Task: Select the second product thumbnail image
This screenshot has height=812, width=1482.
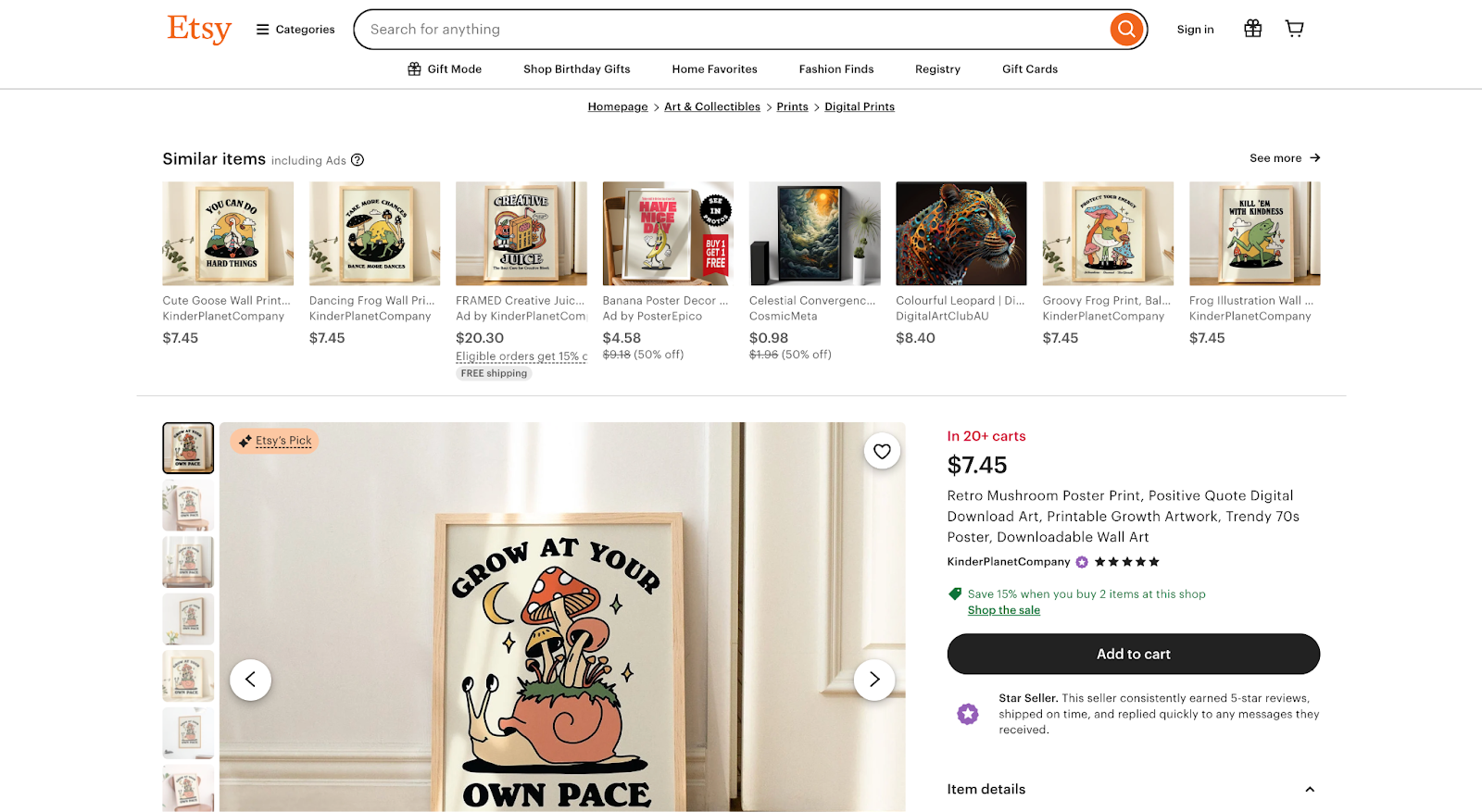Action: pyautogui.click(x=188, y=506)
